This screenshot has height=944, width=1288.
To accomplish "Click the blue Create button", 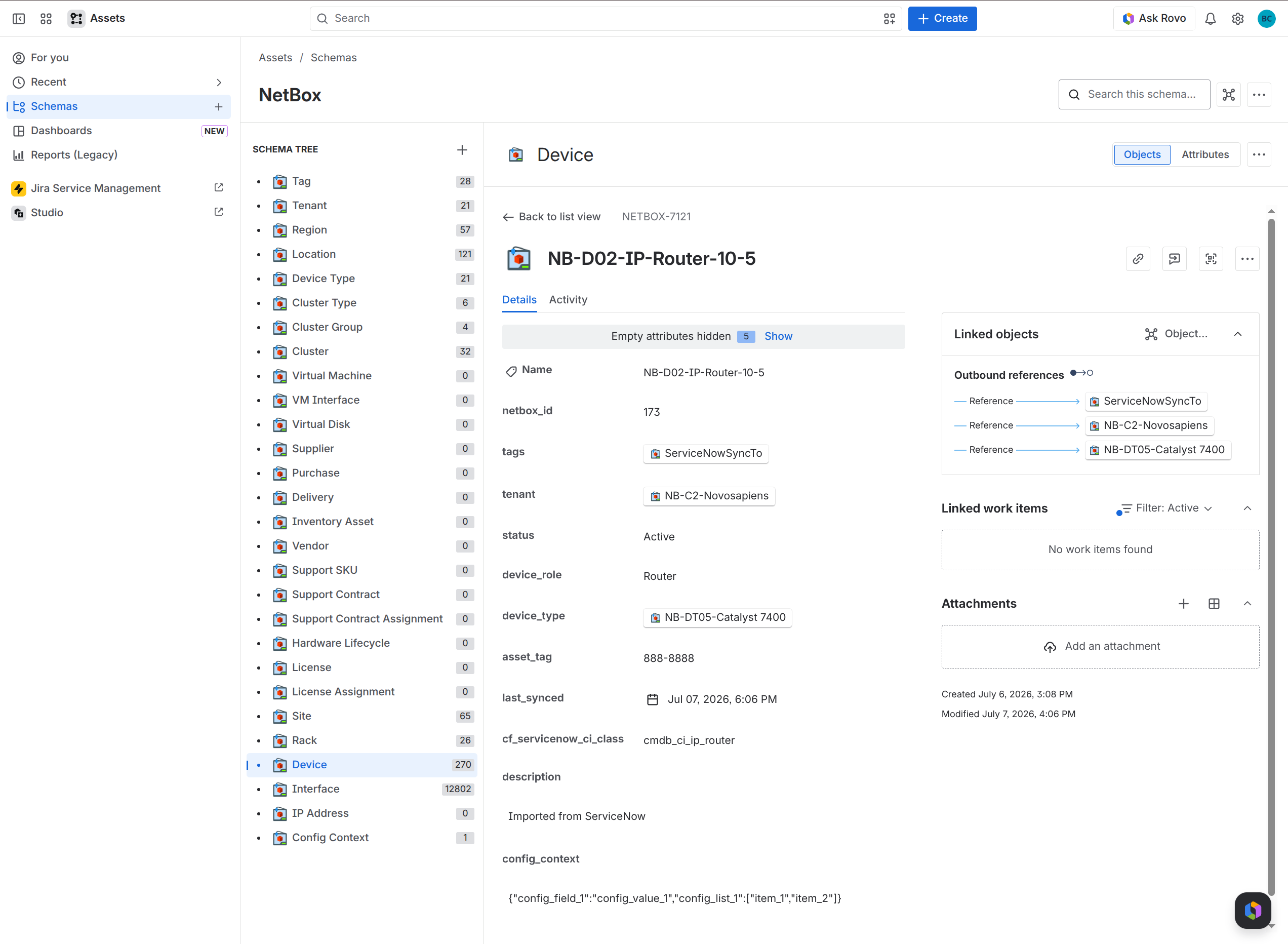I will click(x=942, y=19).
